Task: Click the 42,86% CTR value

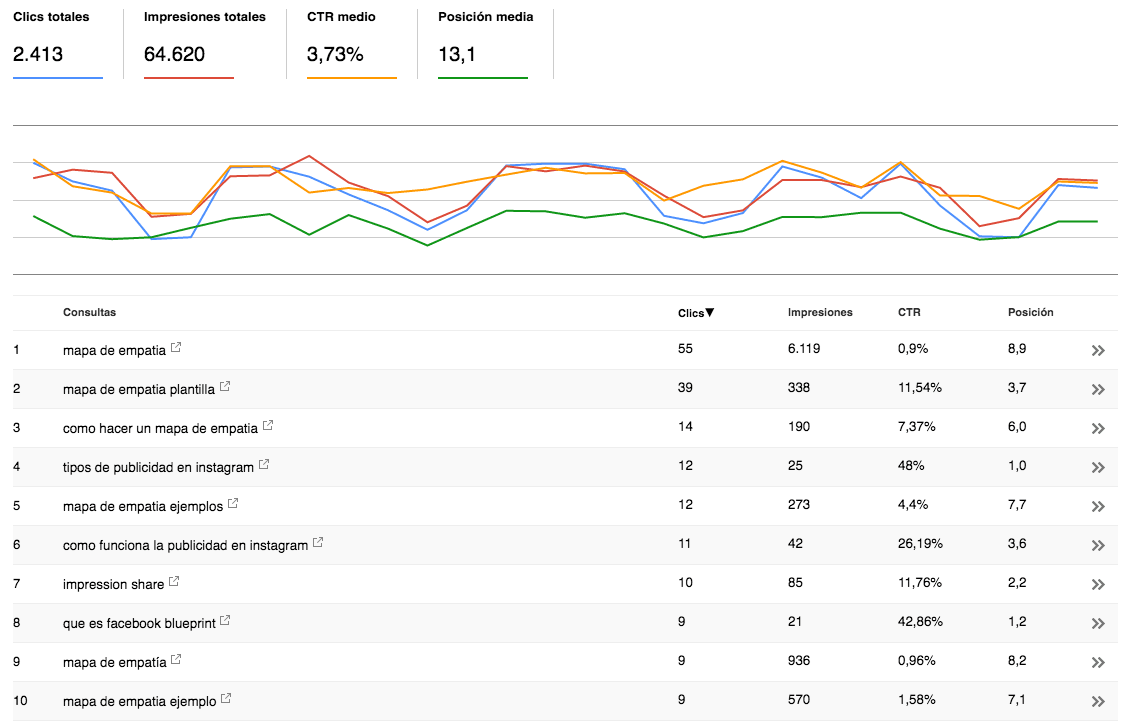Action: (x=920, y=622)
